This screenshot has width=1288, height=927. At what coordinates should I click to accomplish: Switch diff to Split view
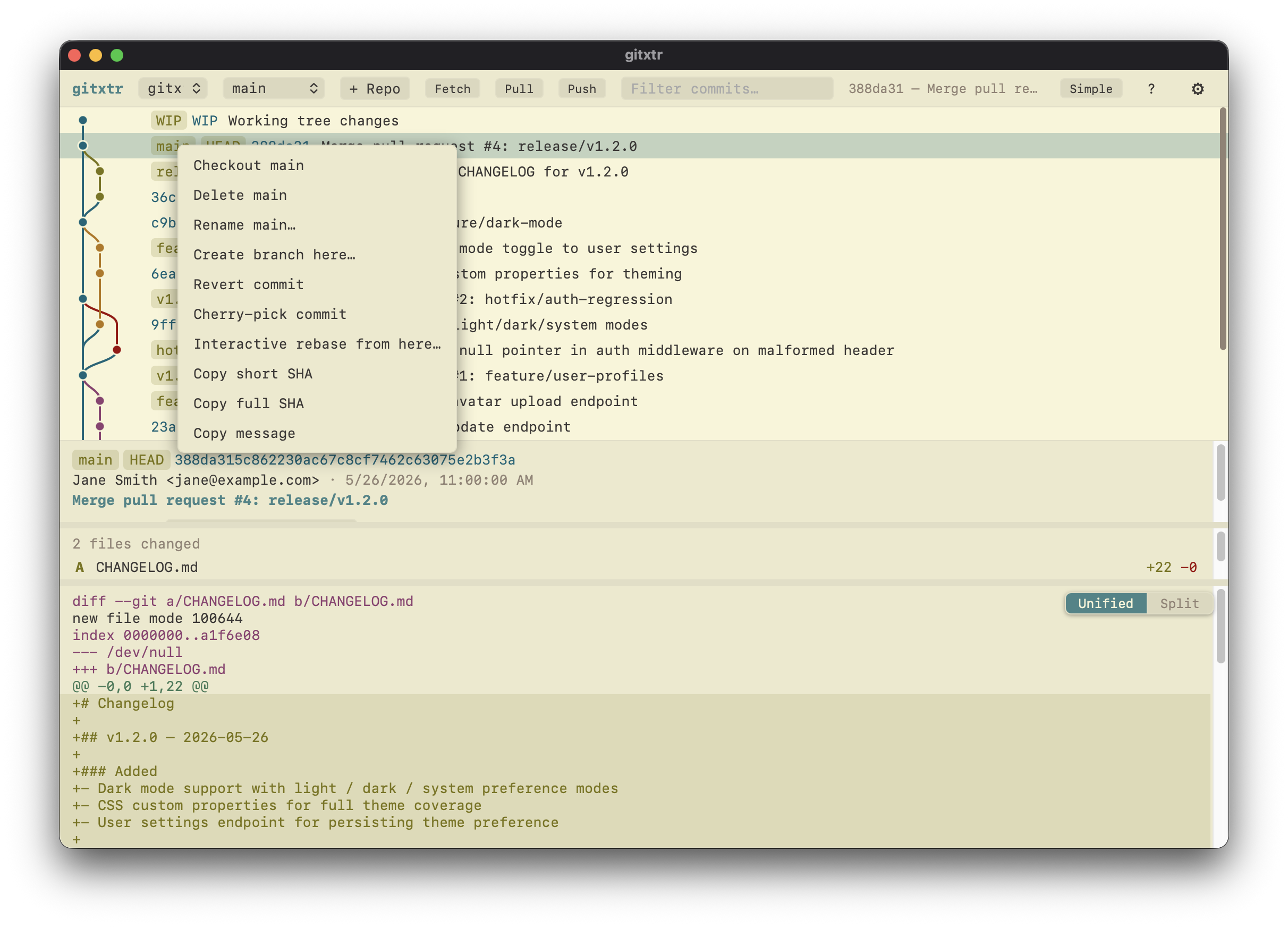click(x=1180, y=603)
